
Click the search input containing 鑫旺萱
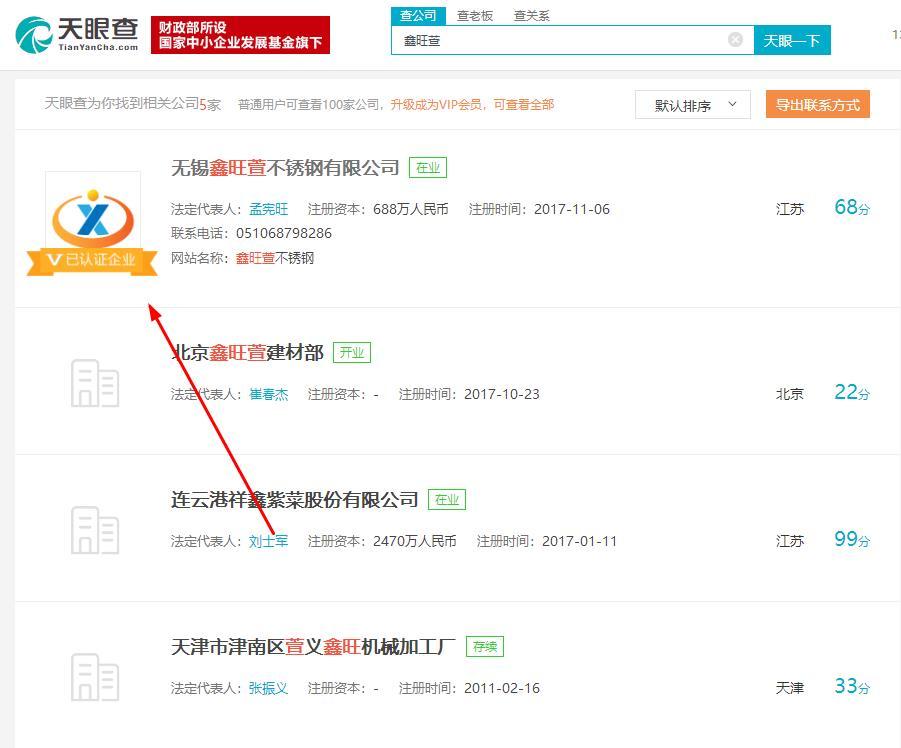(x=572, y=40)
